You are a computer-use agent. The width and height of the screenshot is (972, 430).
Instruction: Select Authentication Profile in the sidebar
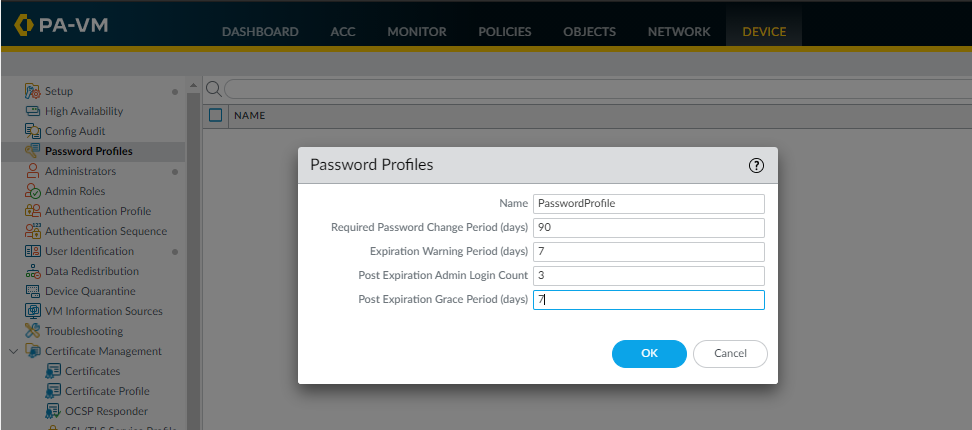pos(97,211)
